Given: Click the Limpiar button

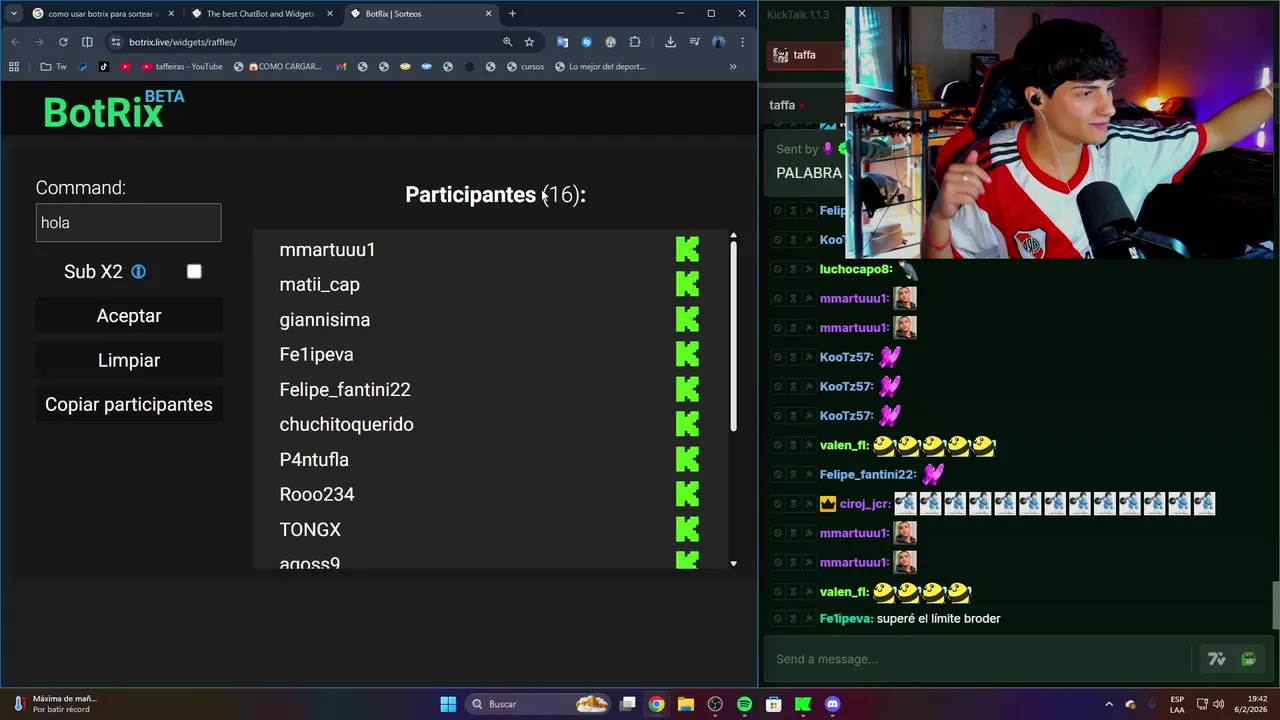Looking at the screenshot, I should point(129,361).
